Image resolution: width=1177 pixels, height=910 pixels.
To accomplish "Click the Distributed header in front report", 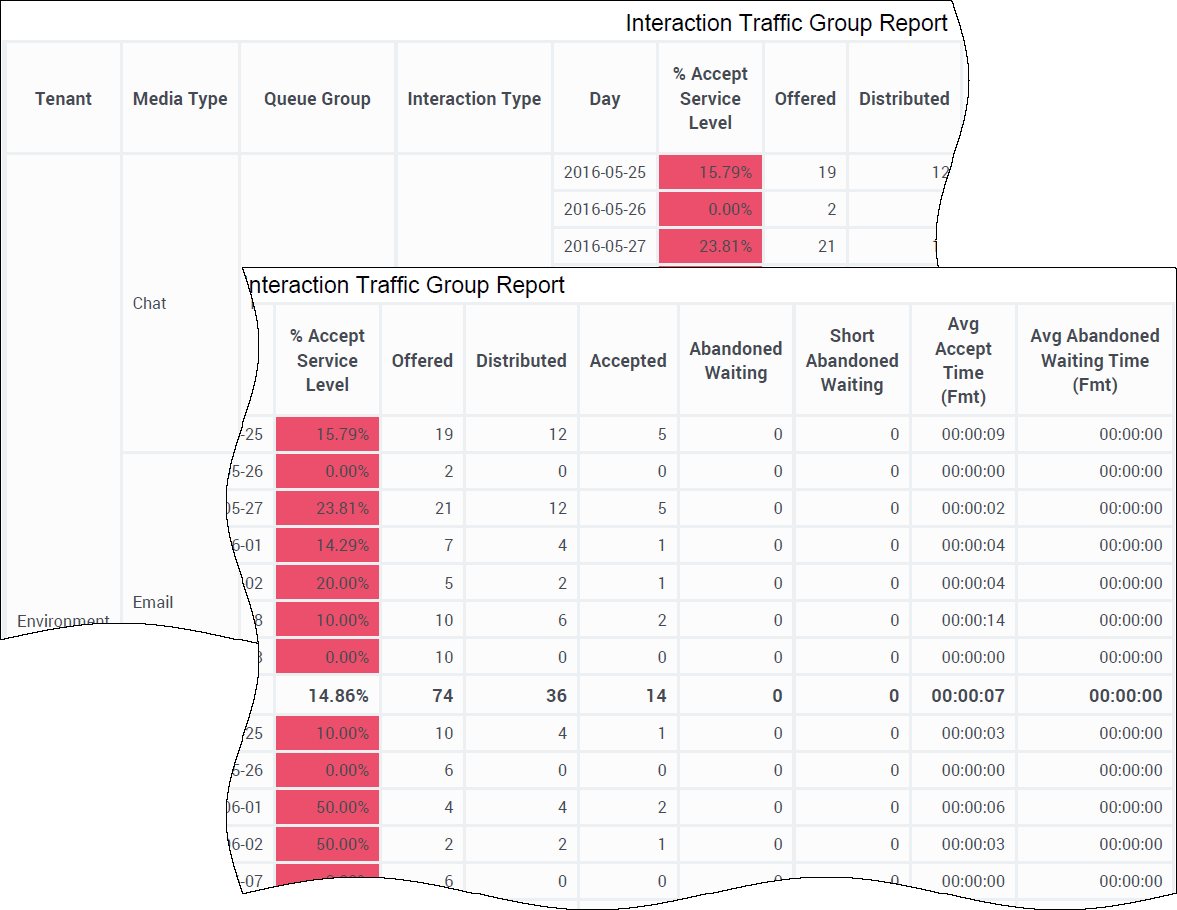I will (x=521, y=360).
